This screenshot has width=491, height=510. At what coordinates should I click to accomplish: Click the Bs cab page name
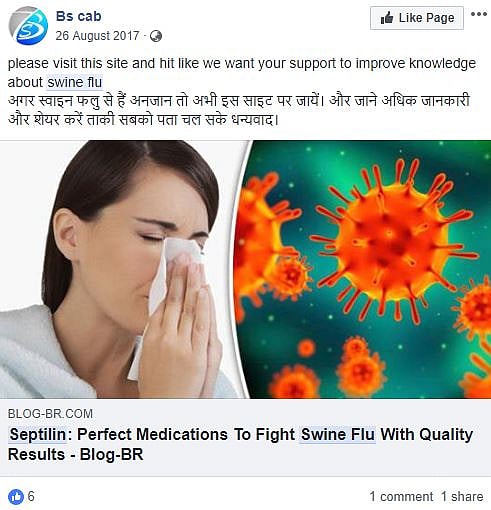(78, 16)
